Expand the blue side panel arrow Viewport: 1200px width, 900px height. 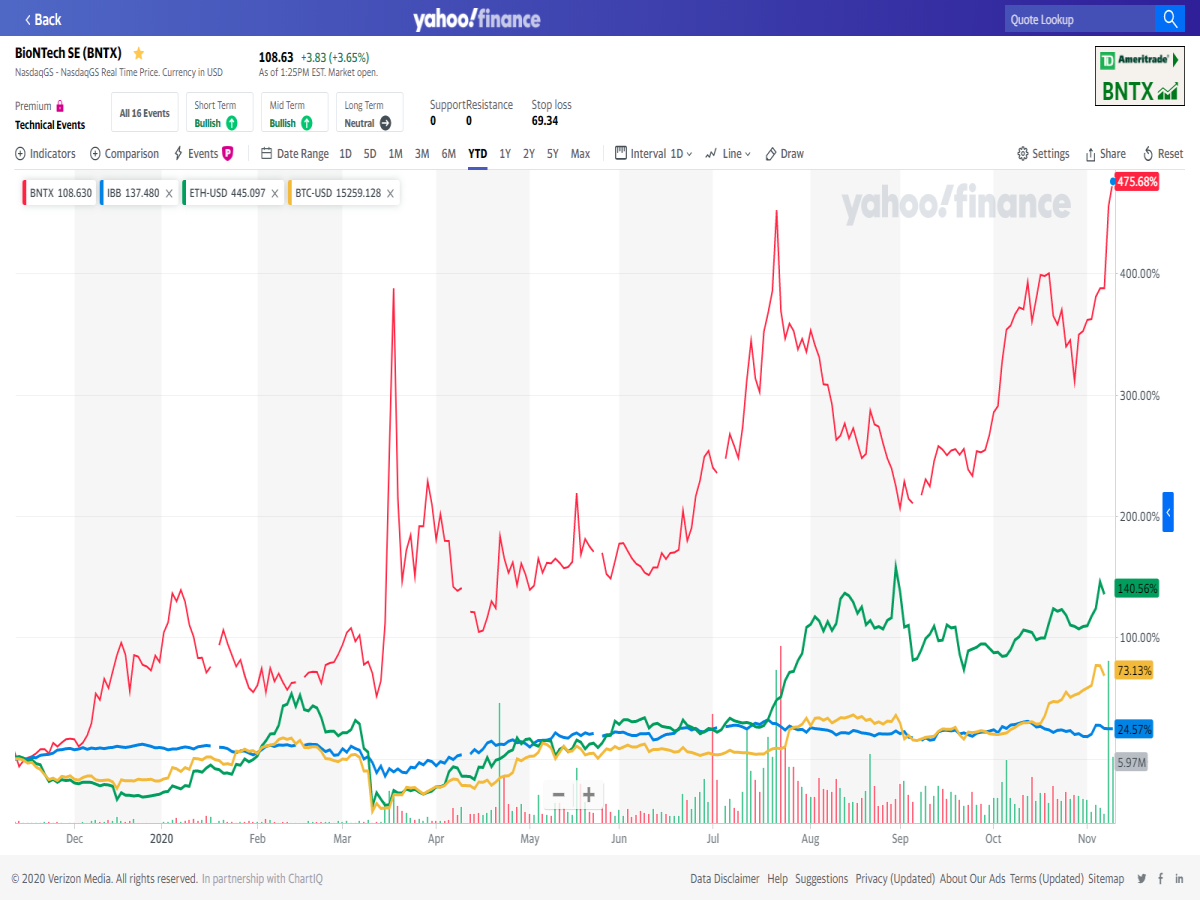click(x=1168, y=512)
